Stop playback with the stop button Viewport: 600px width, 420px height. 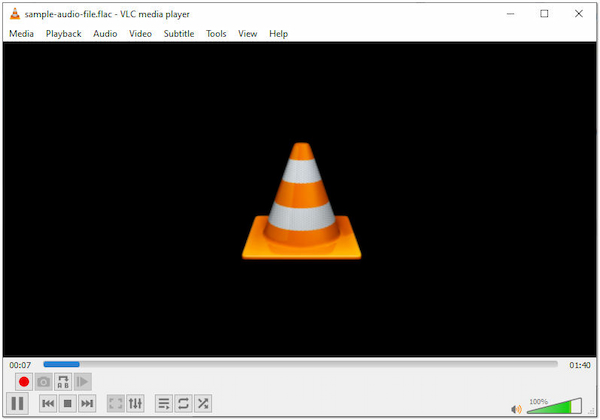tap(68, 404)
